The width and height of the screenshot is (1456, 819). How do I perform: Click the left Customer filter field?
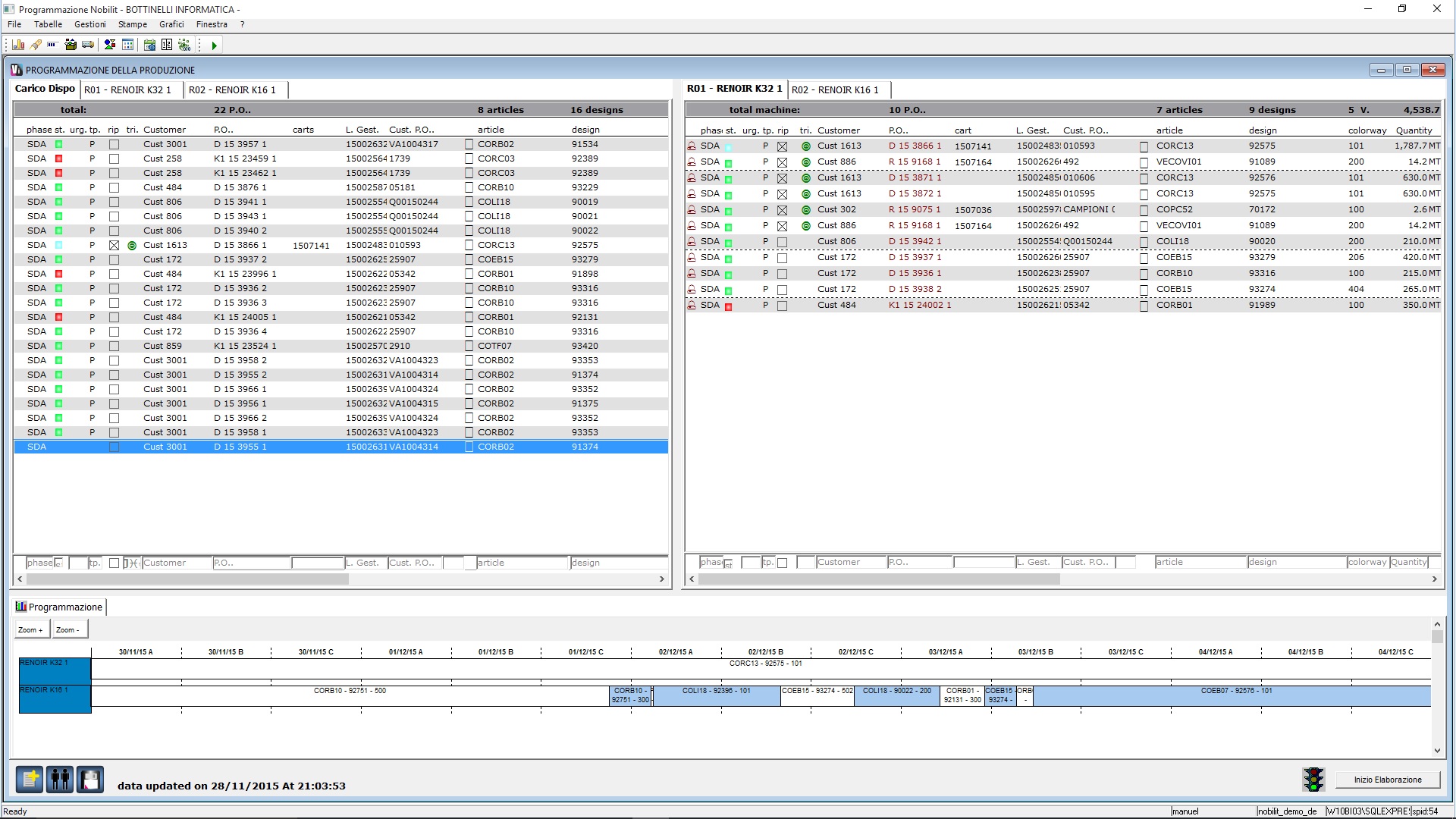click(x=177, y=563)
